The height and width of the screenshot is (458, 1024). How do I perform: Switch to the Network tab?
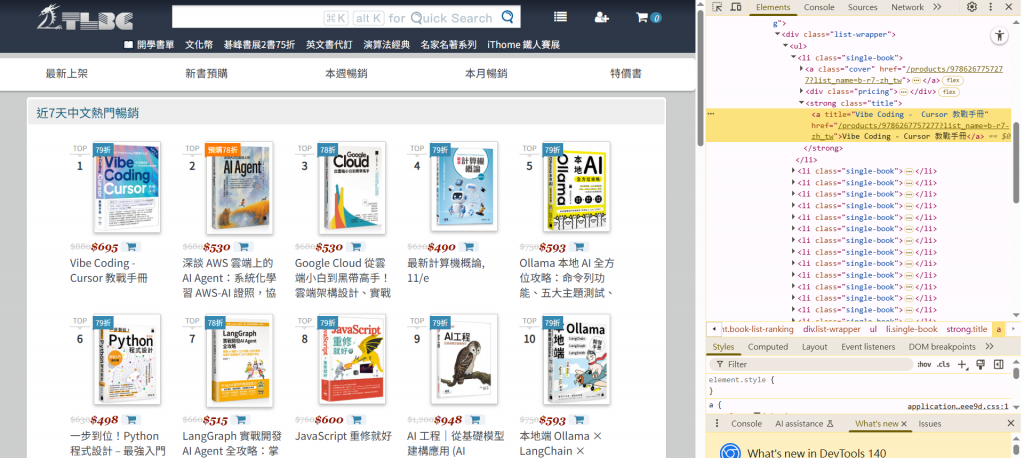click(x=908, y=7)
